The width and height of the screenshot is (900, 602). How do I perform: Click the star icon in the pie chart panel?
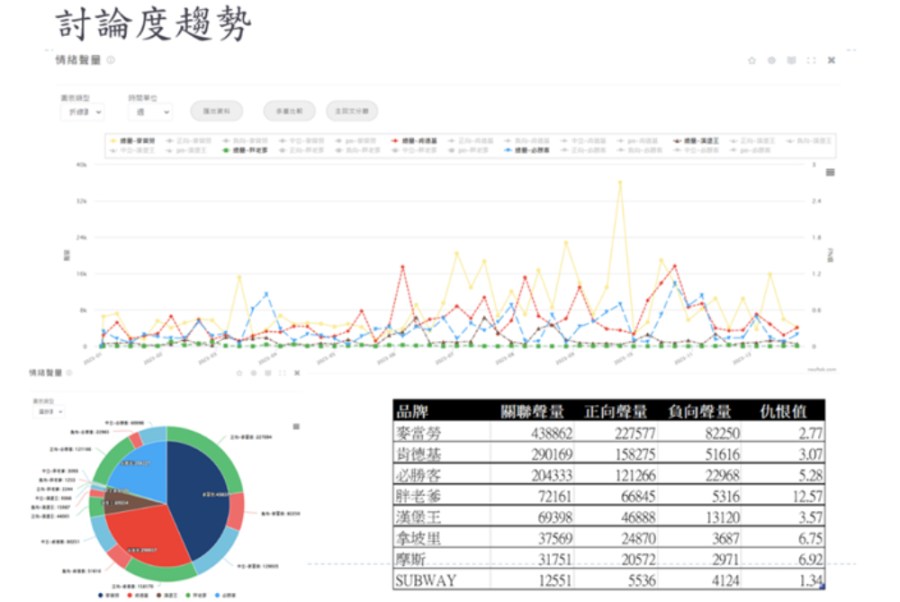[239, 373]
